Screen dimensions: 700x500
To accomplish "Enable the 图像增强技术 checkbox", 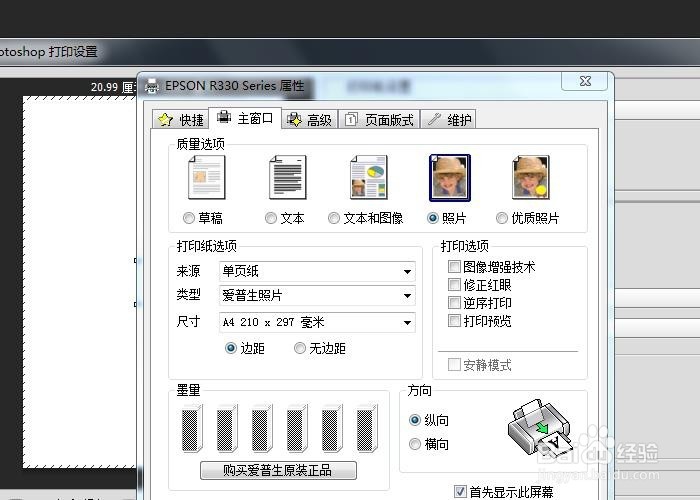I will coord(454,267).
